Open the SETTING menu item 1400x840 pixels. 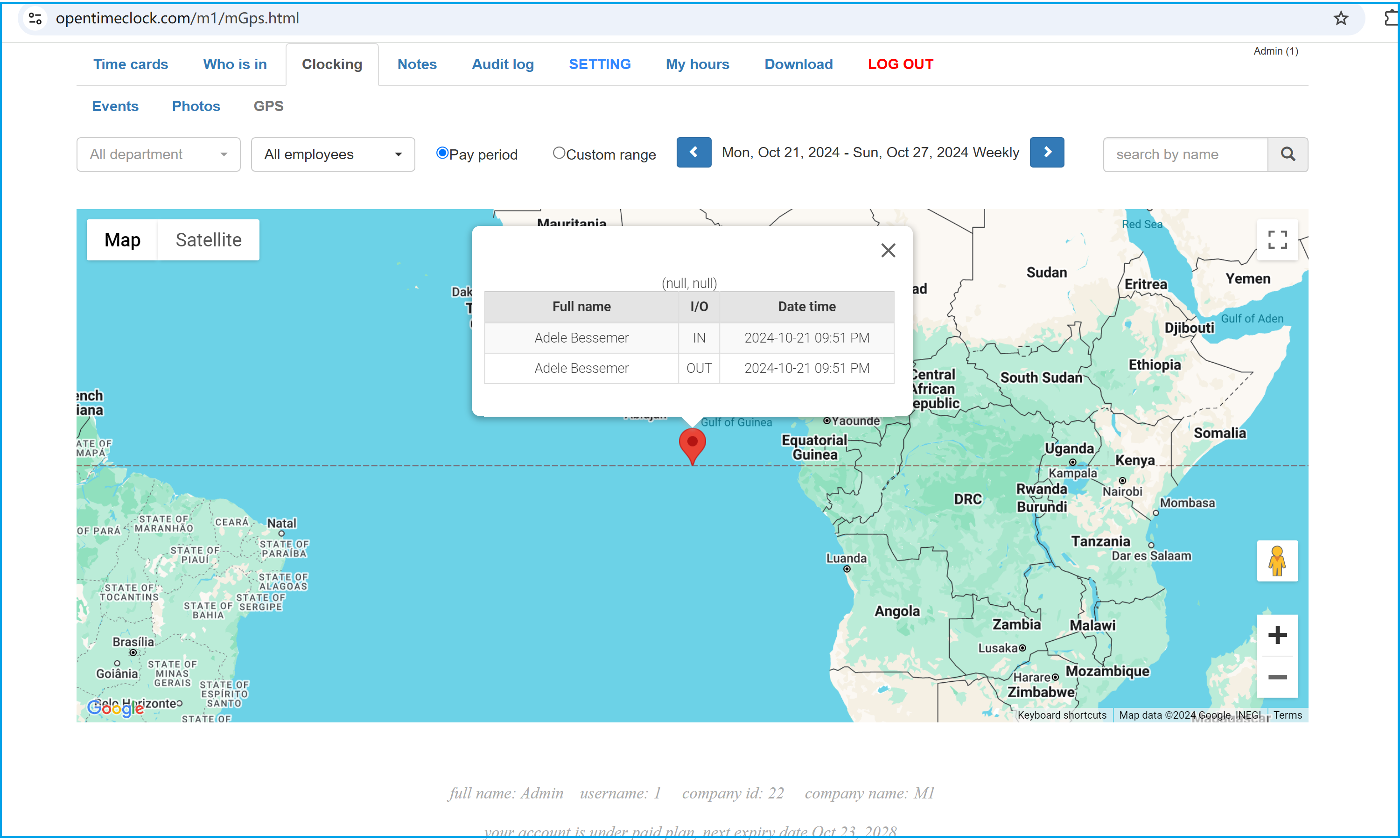pyautogui.click(x=599, y=63)
